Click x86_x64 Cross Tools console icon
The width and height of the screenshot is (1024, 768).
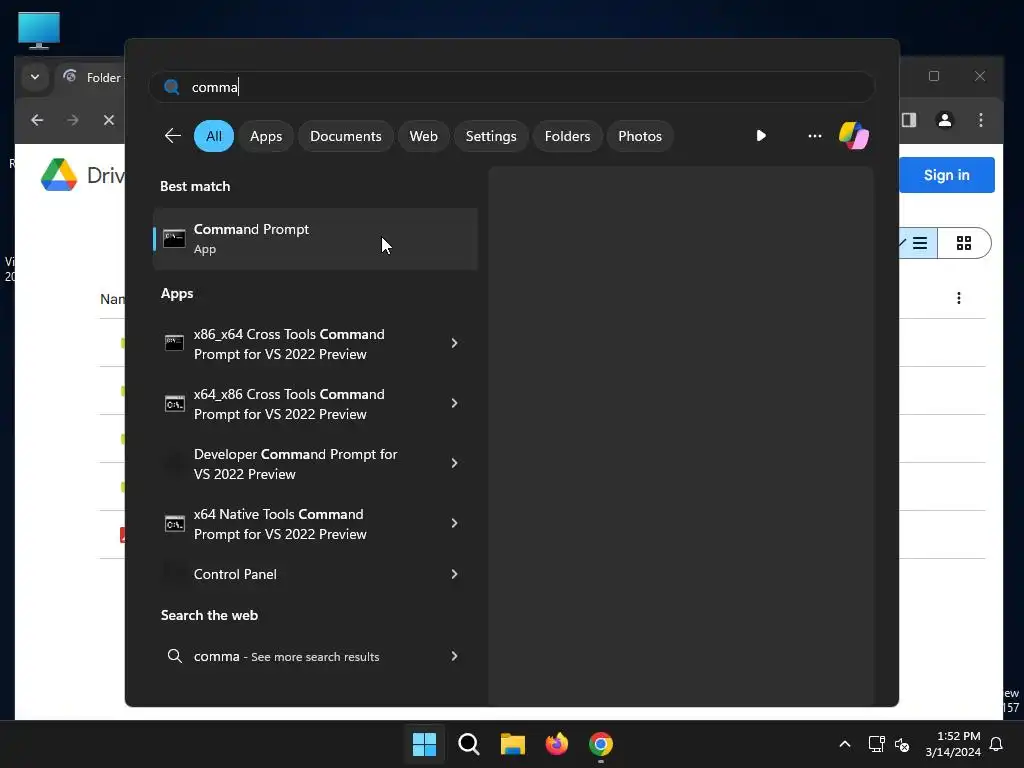[174, 343]
